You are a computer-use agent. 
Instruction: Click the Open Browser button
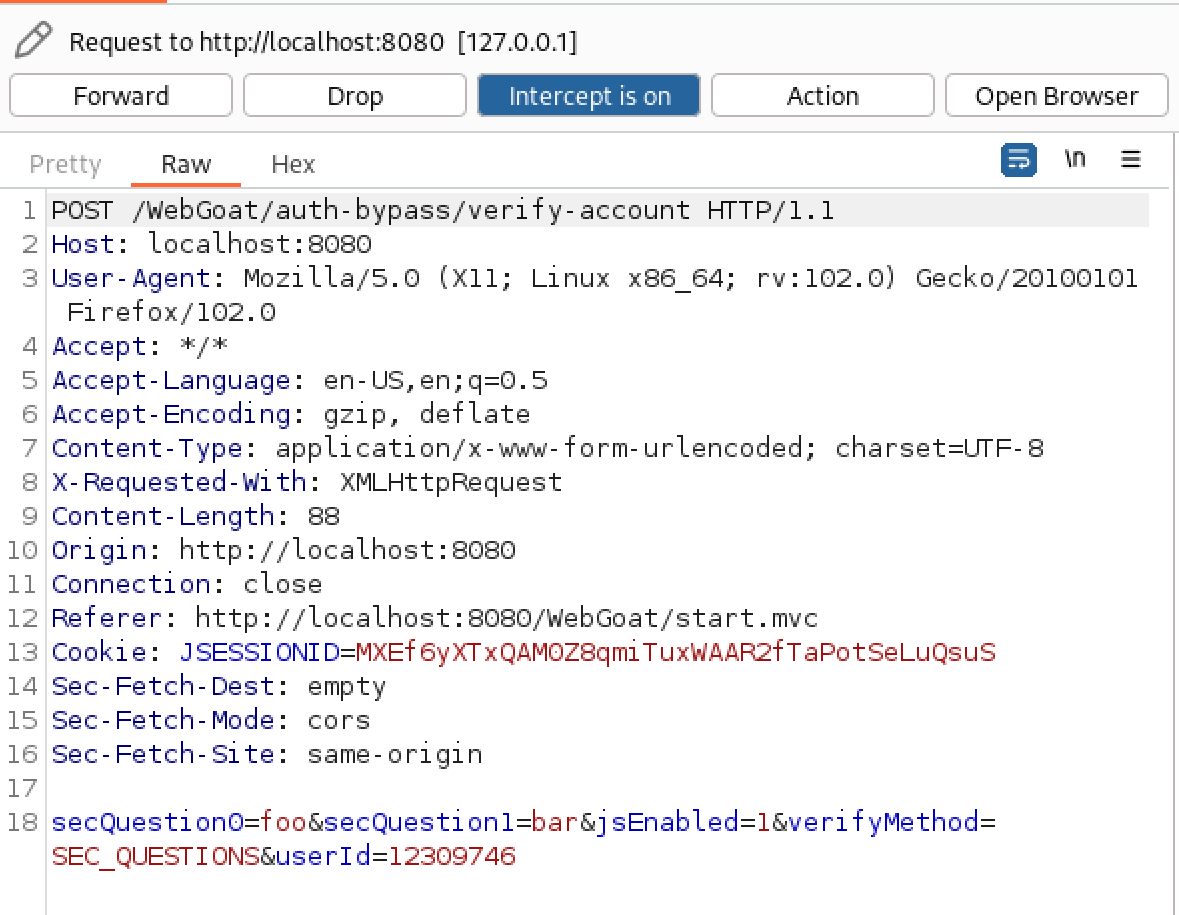coord(1056,96)
